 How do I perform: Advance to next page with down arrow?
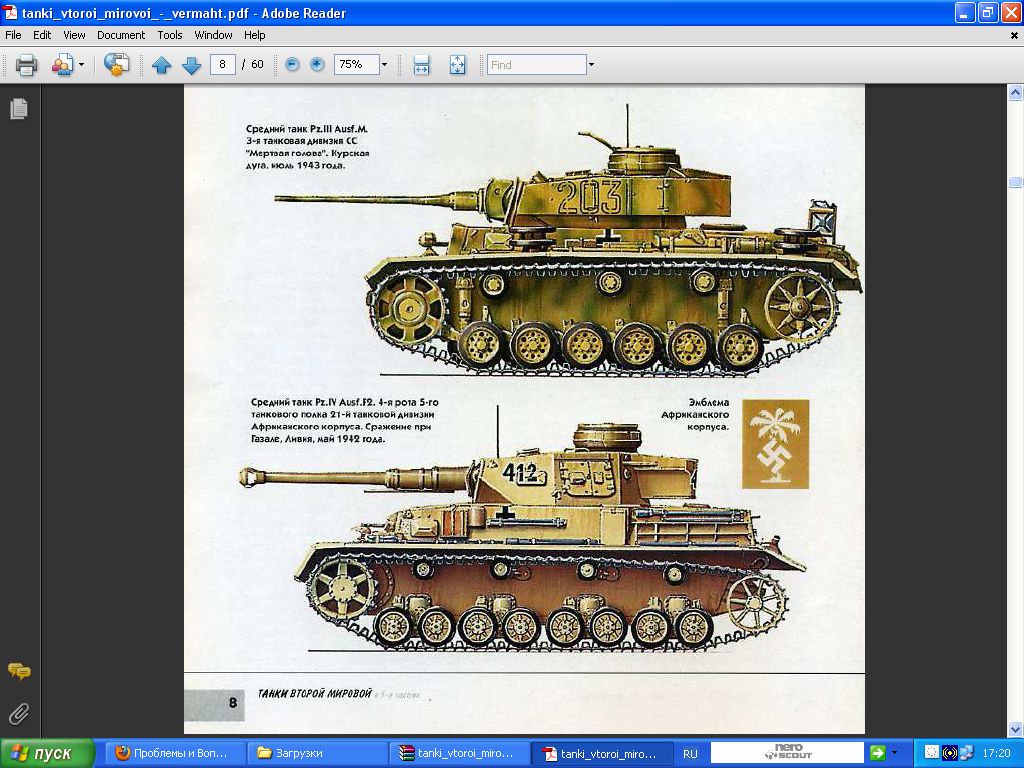(x=191, y=65)
